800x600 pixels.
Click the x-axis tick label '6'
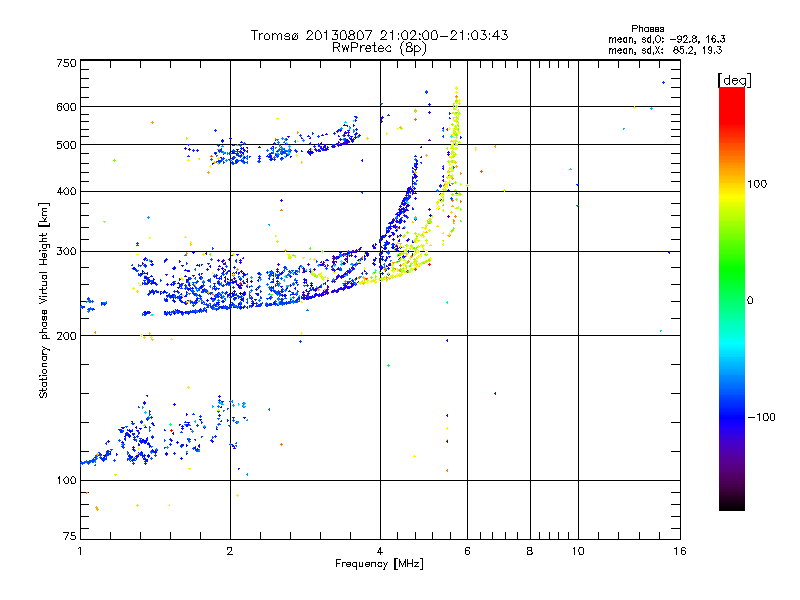tap(467, 551)
